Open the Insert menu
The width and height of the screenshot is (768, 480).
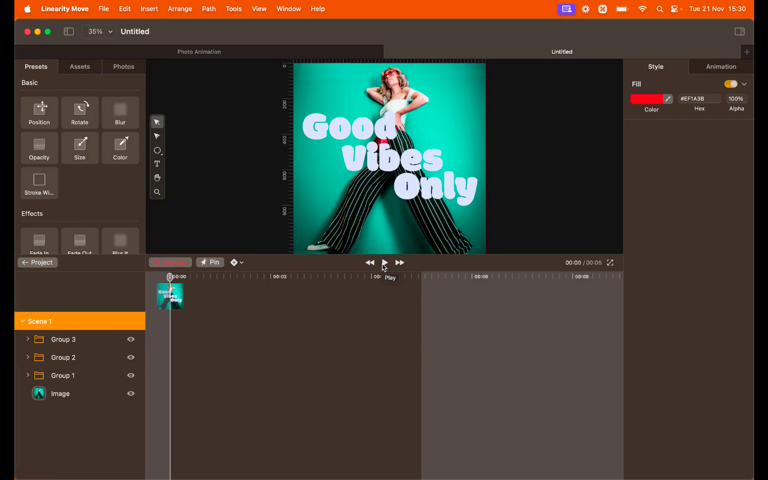(149, 9)
